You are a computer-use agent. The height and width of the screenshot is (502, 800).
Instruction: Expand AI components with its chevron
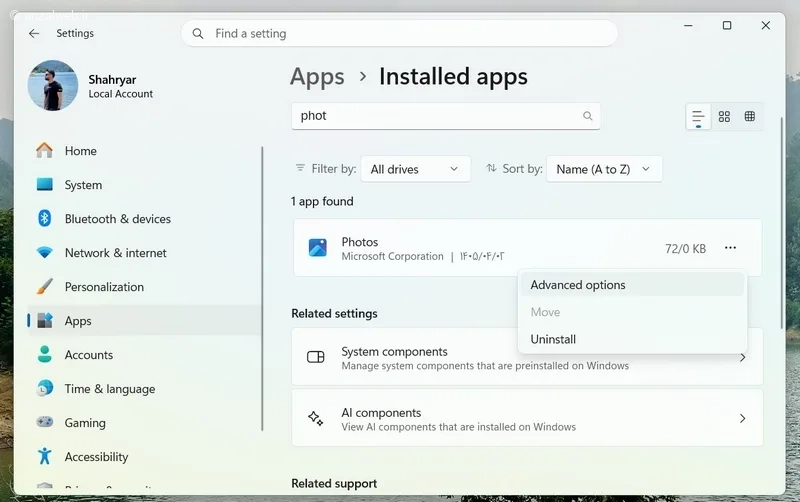(742, 418)
